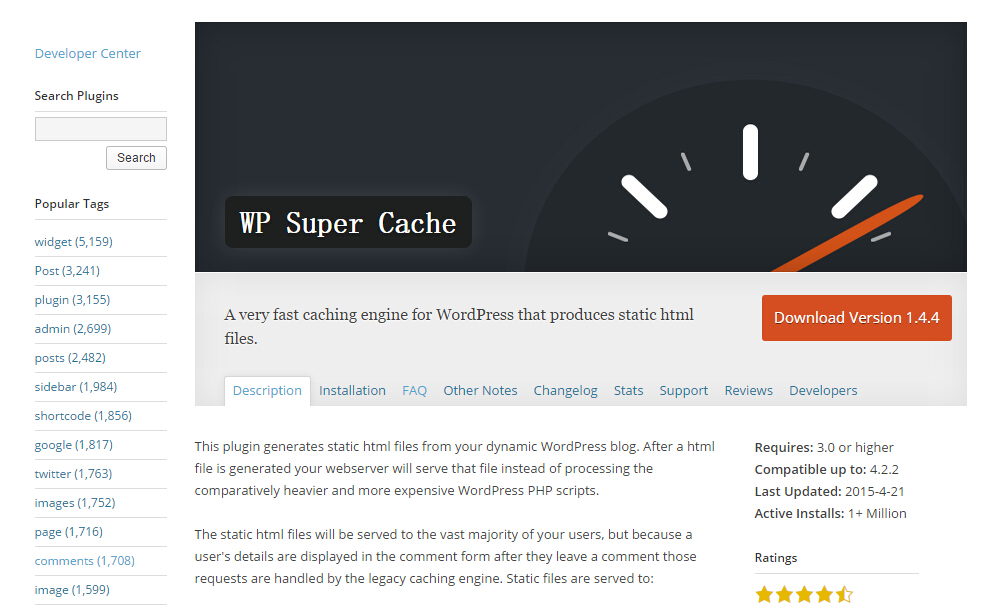The height and width of the screenshot is (612, 1006).
Task: Show the Developers tab
Action: (x=823, y=391)
